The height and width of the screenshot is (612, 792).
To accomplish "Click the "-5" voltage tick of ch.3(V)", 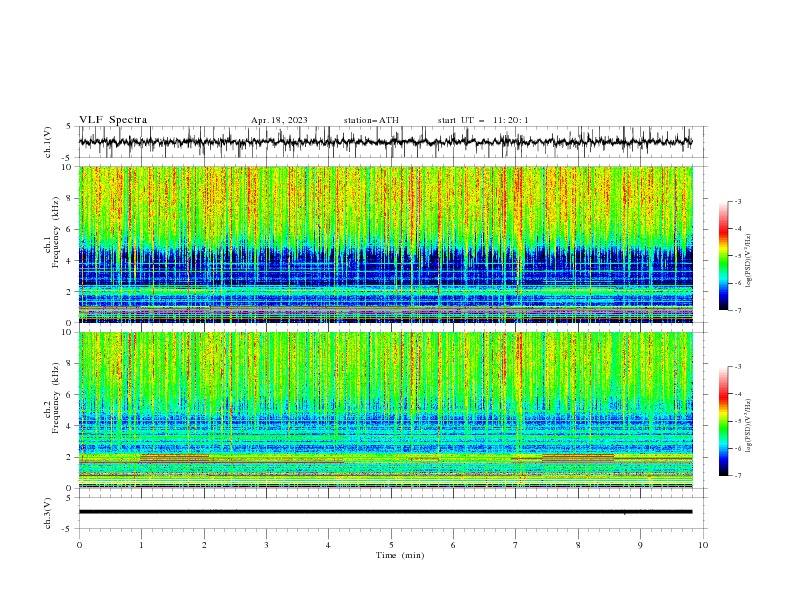I will [x=68, y=529].
